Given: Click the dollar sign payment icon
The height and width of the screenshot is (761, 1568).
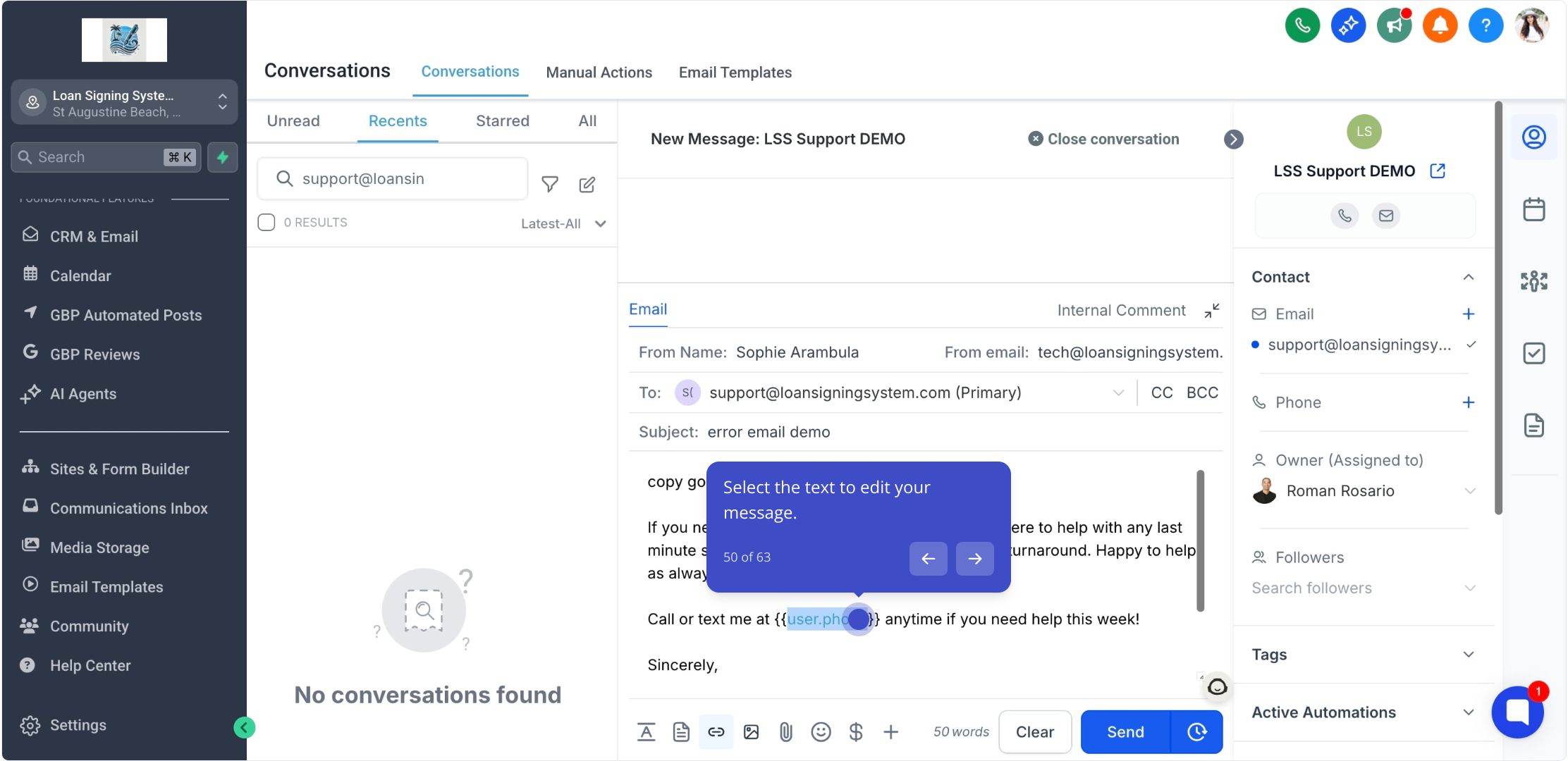Looking at the screenshot, I should 856,732.
